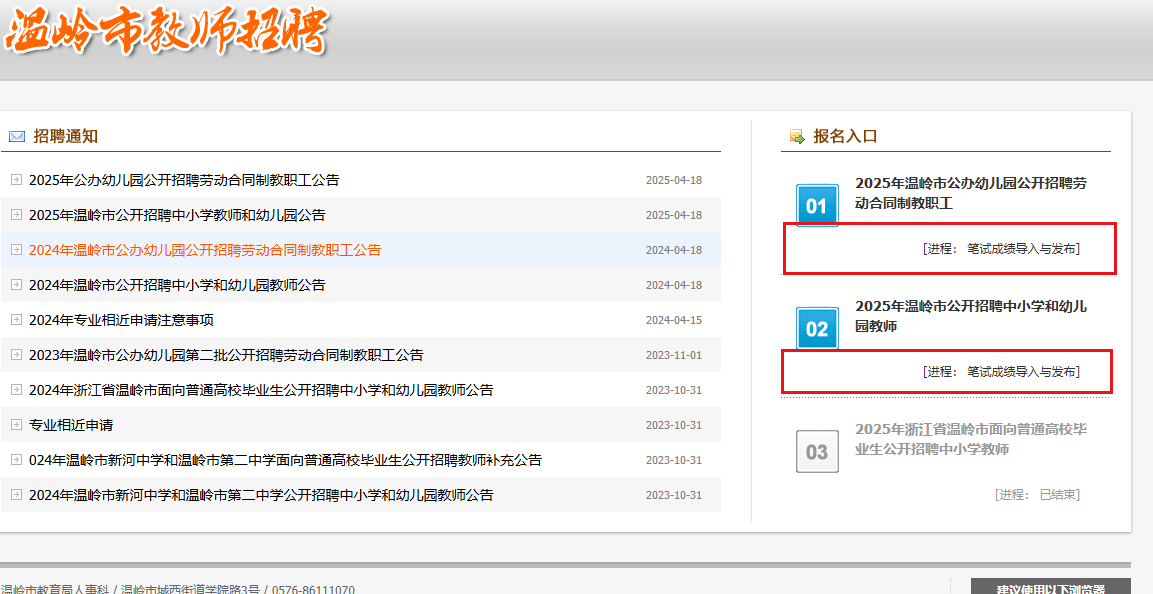Click 笔试成绩导入与发布 status under entry 02

pos(1022,372)
